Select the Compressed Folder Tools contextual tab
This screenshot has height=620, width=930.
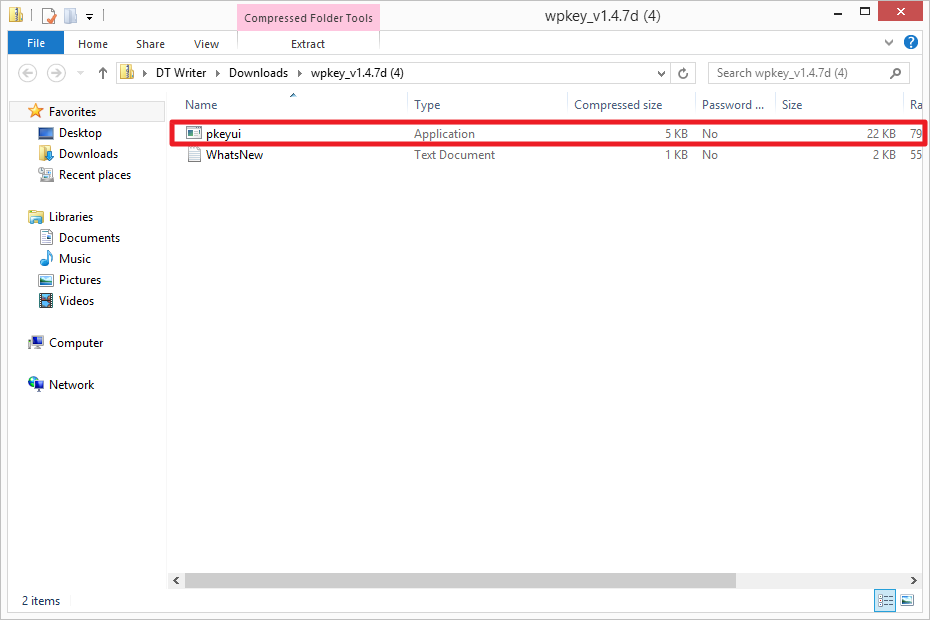[308, 18]
